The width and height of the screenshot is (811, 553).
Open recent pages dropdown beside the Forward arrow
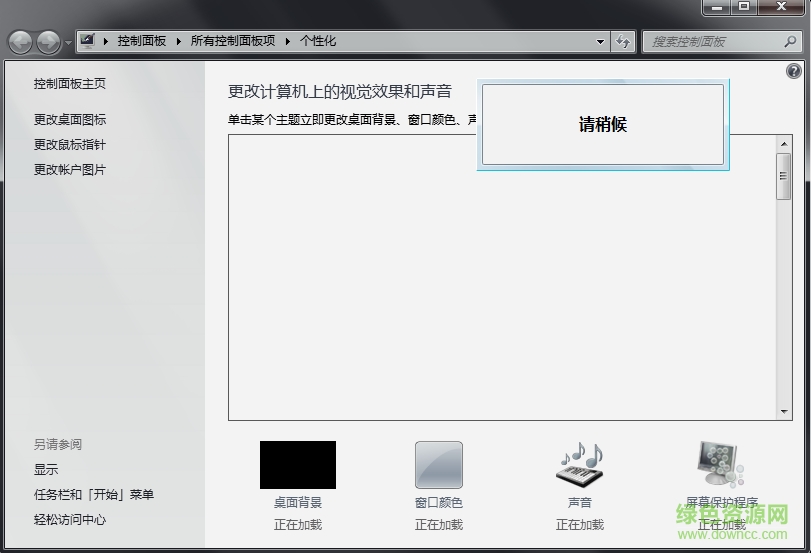pyautogui.click(x=68, y=42)
